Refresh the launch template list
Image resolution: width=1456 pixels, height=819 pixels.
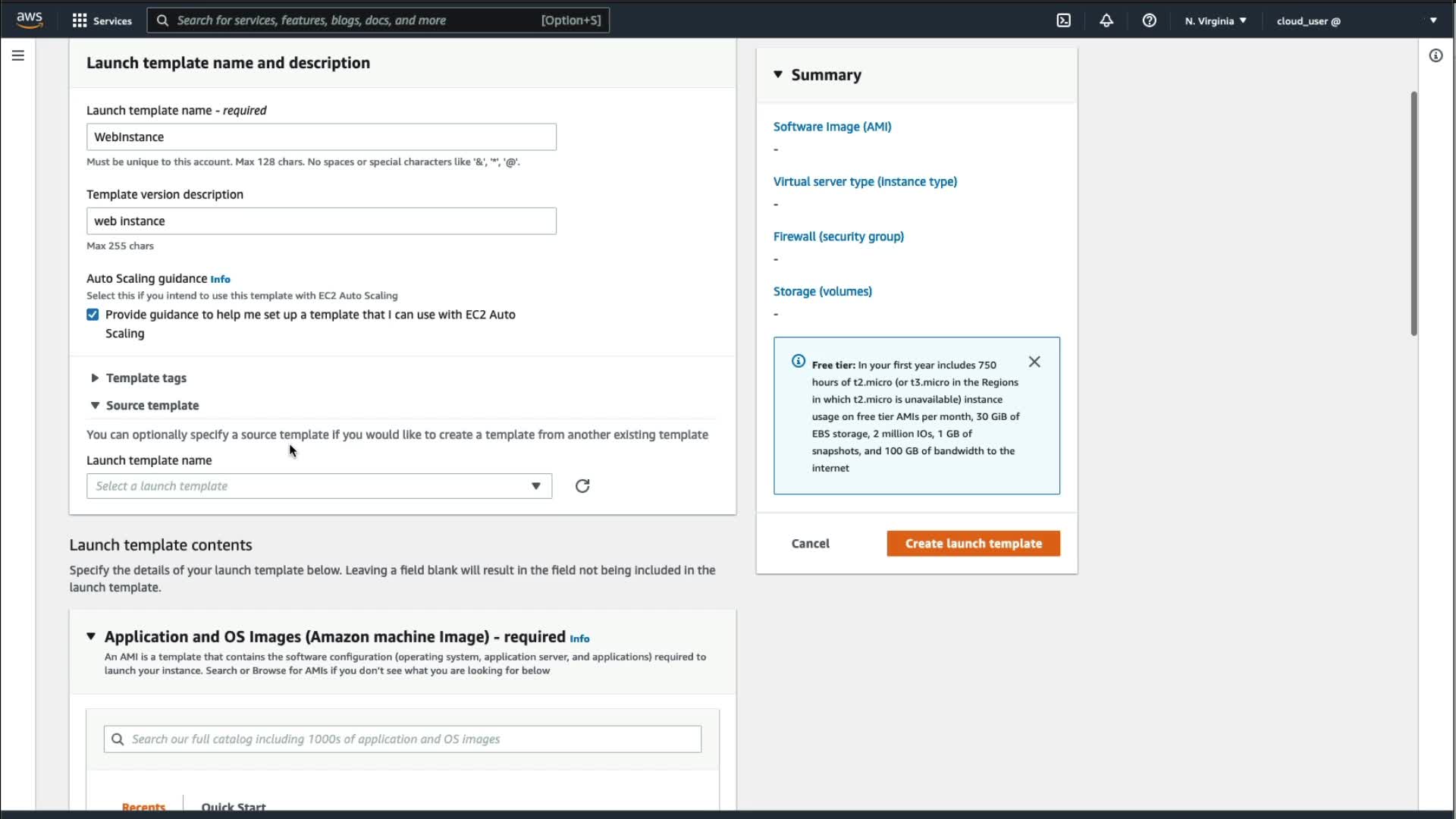point(582,486)
